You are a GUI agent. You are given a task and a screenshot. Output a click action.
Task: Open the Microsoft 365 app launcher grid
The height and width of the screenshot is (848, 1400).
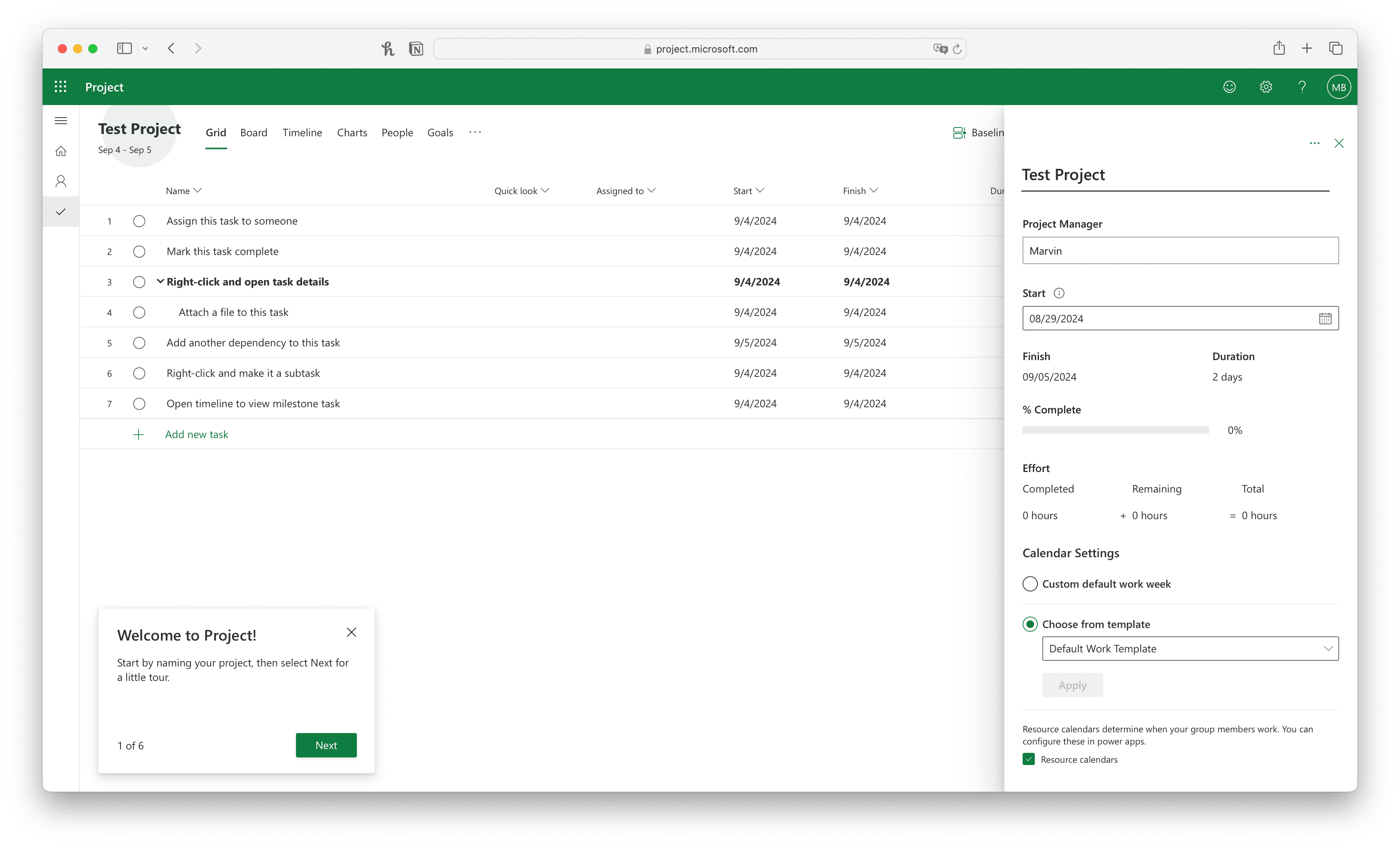(x=60, y=86)
